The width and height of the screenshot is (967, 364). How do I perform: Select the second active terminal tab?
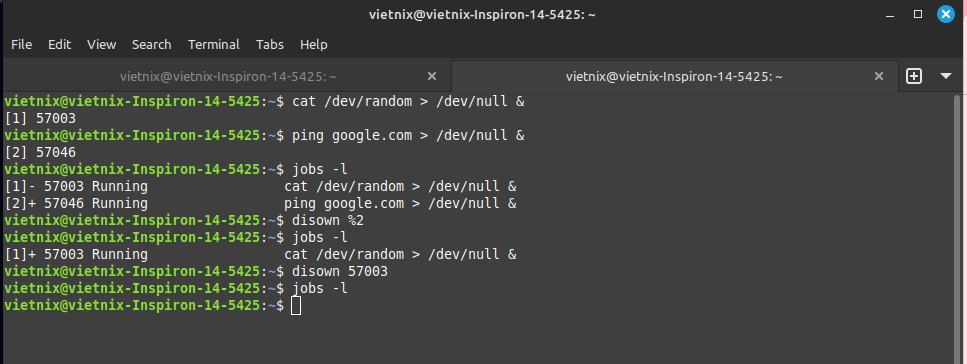(674, 76)
